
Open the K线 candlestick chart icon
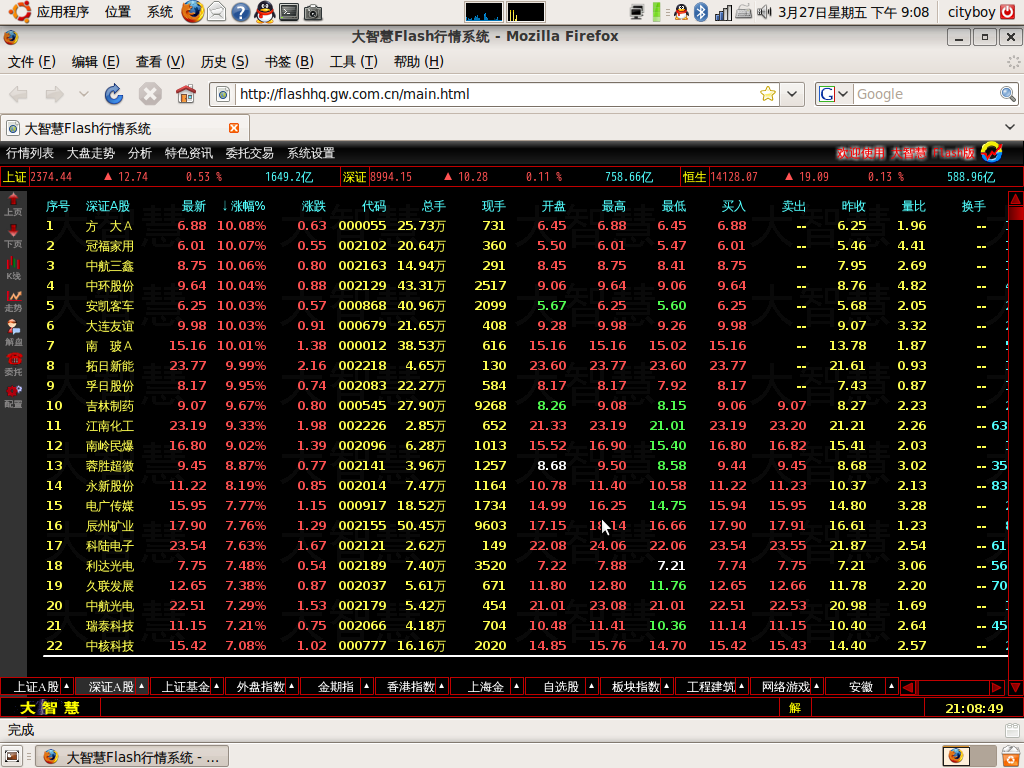13,268
